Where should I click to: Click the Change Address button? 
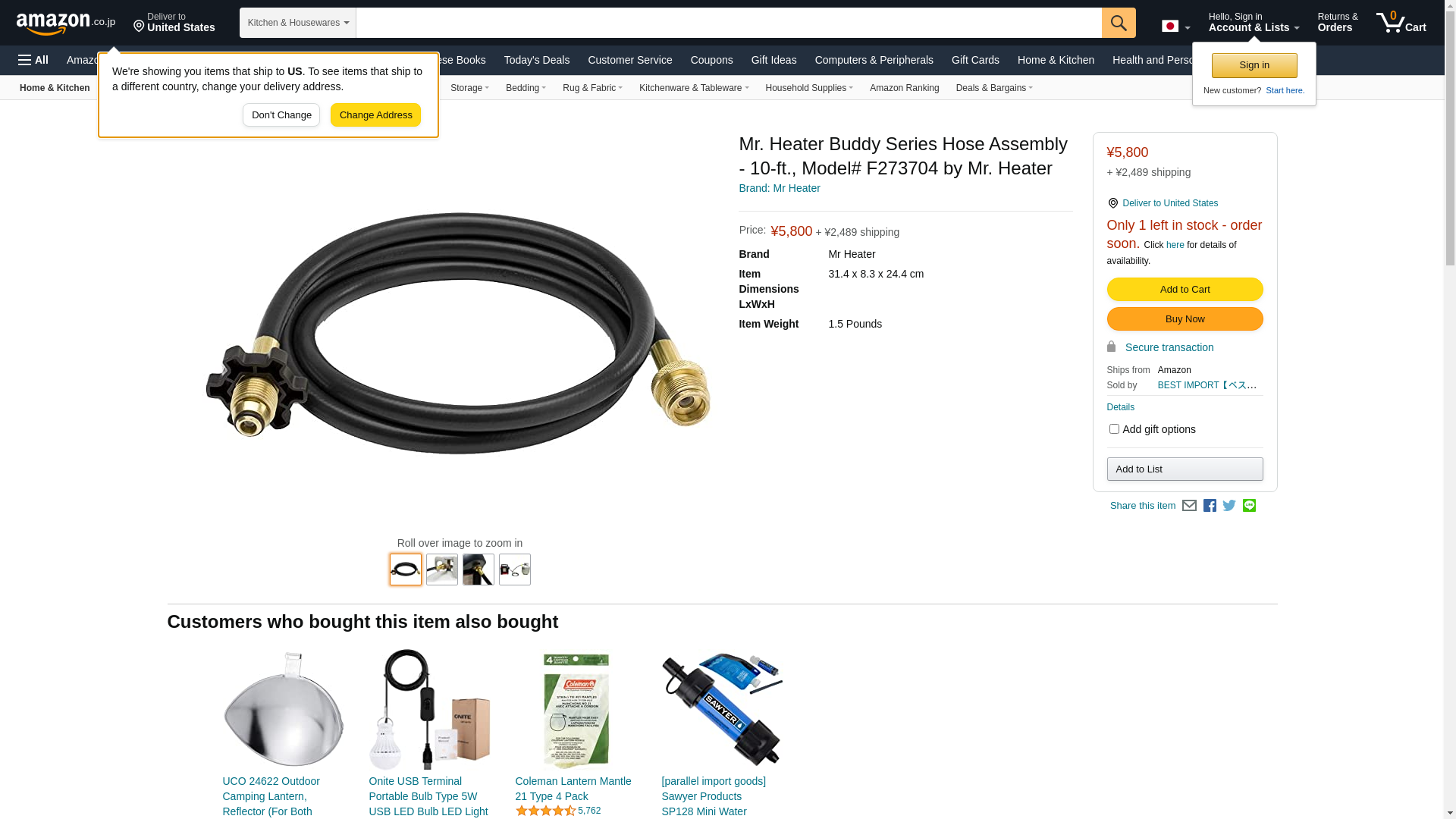375,115
